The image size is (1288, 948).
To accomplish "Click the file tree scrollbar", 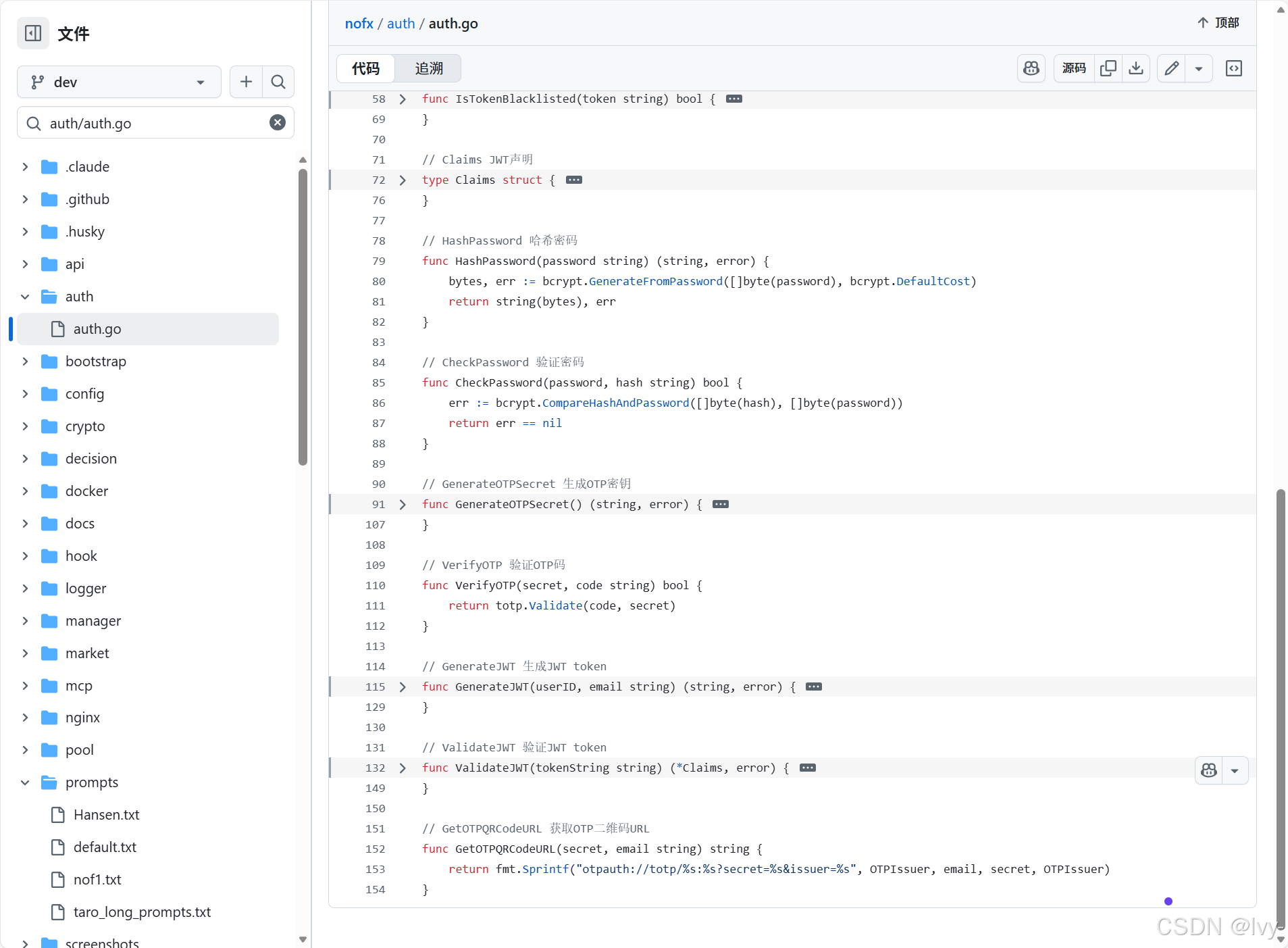I will point(303,318).
